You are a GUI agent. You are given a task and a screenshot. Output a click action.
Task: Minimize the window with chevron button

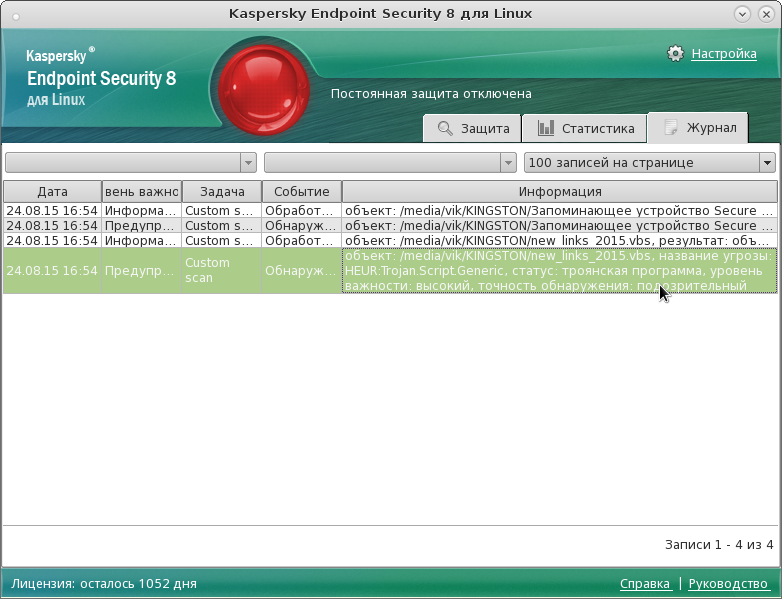click(x=743, y=14)
